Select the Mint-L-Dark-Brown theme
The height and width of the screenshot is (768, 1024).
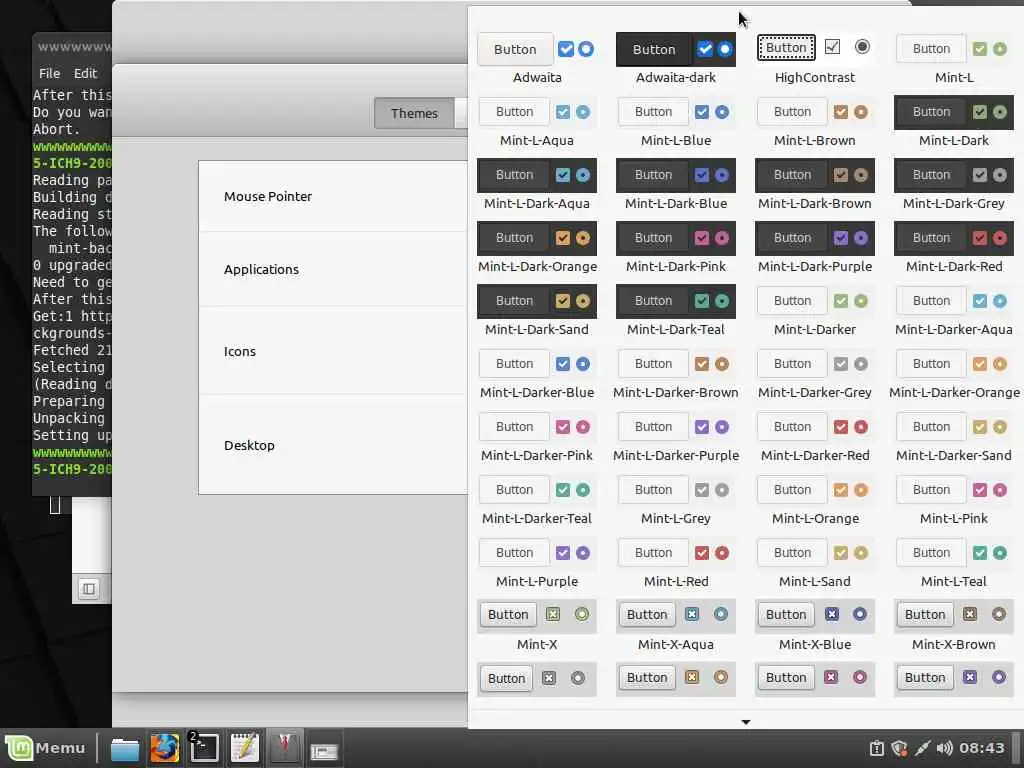815,185
